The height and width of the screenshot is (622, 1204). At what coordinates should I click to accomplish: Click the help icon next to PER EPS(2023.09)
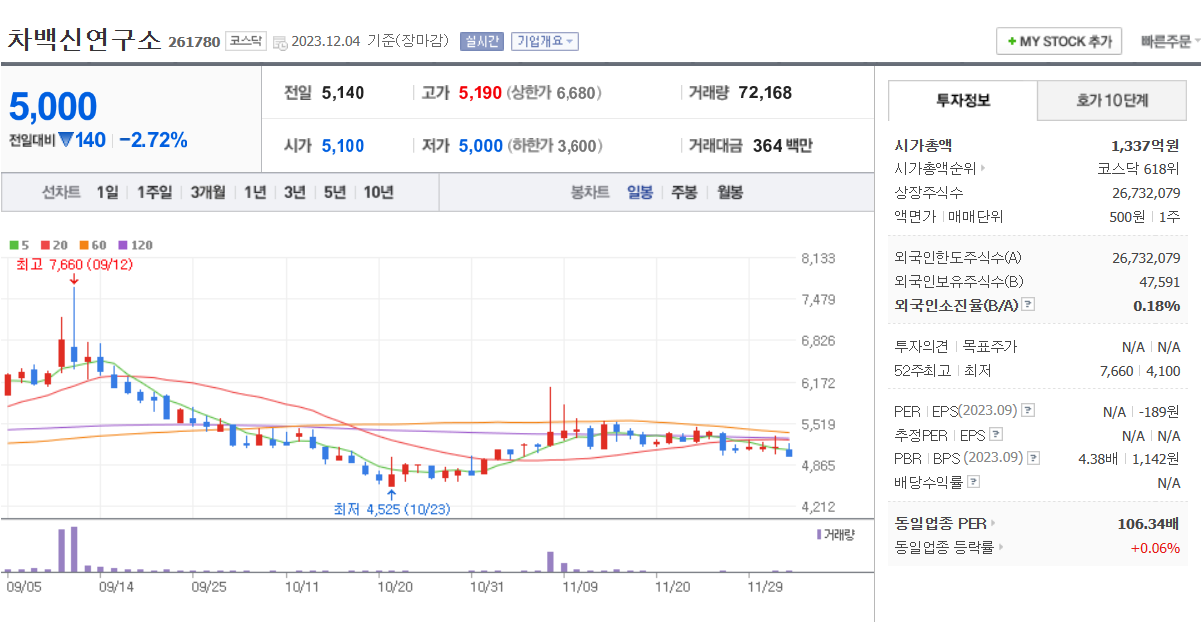click(x=1028, y=411)
